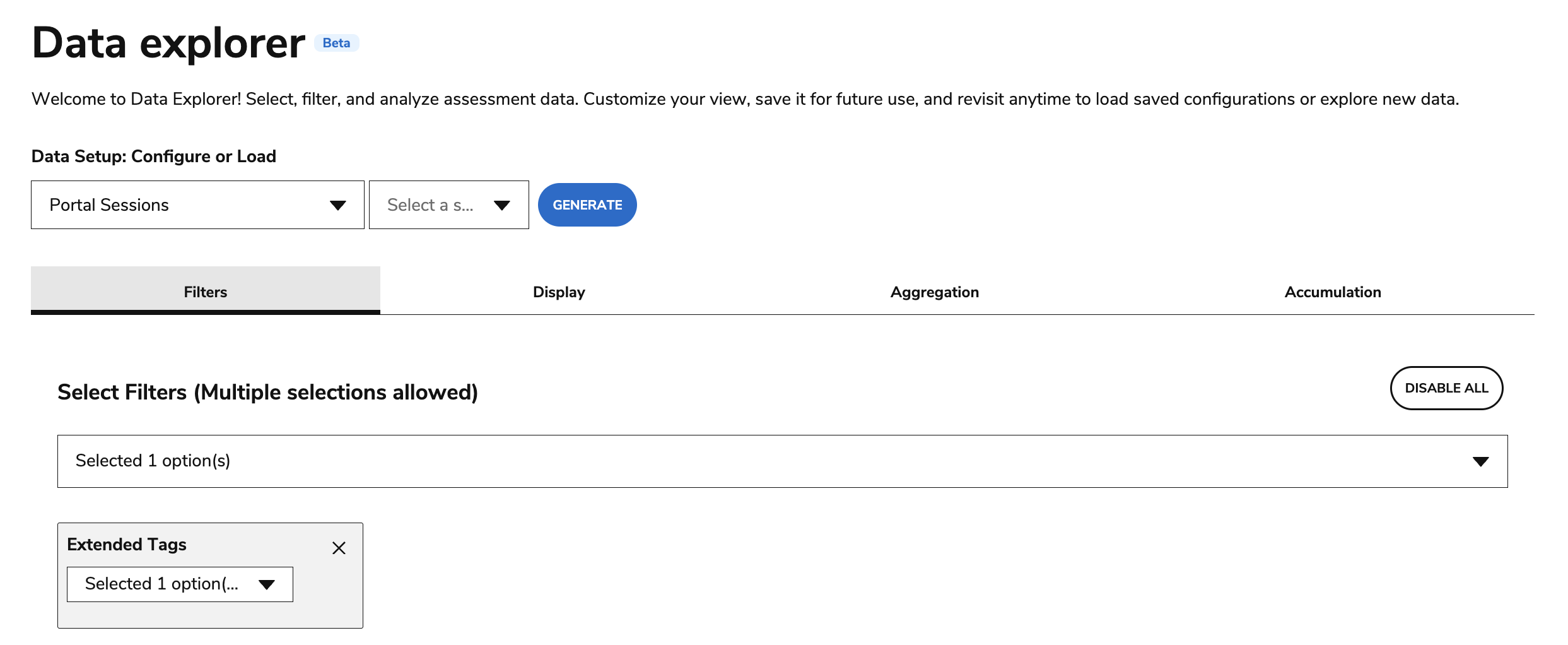Go to the Accumulation tab
Viewport: 1568px width, 645px height.
click(1333, 292)
